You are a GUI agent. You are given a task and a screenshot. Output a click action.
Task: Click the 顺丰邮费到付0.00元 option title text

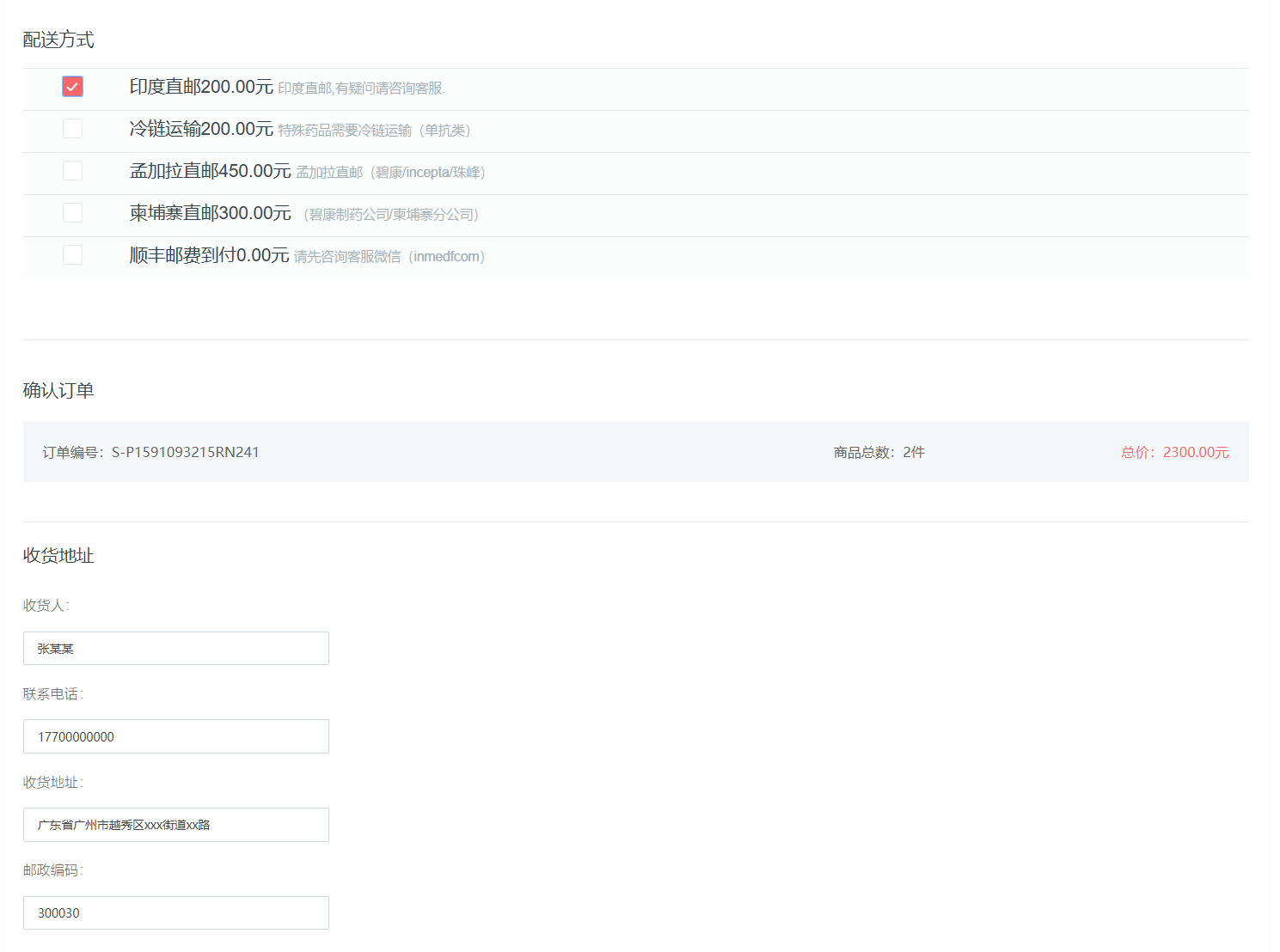[x=209, y=255]
